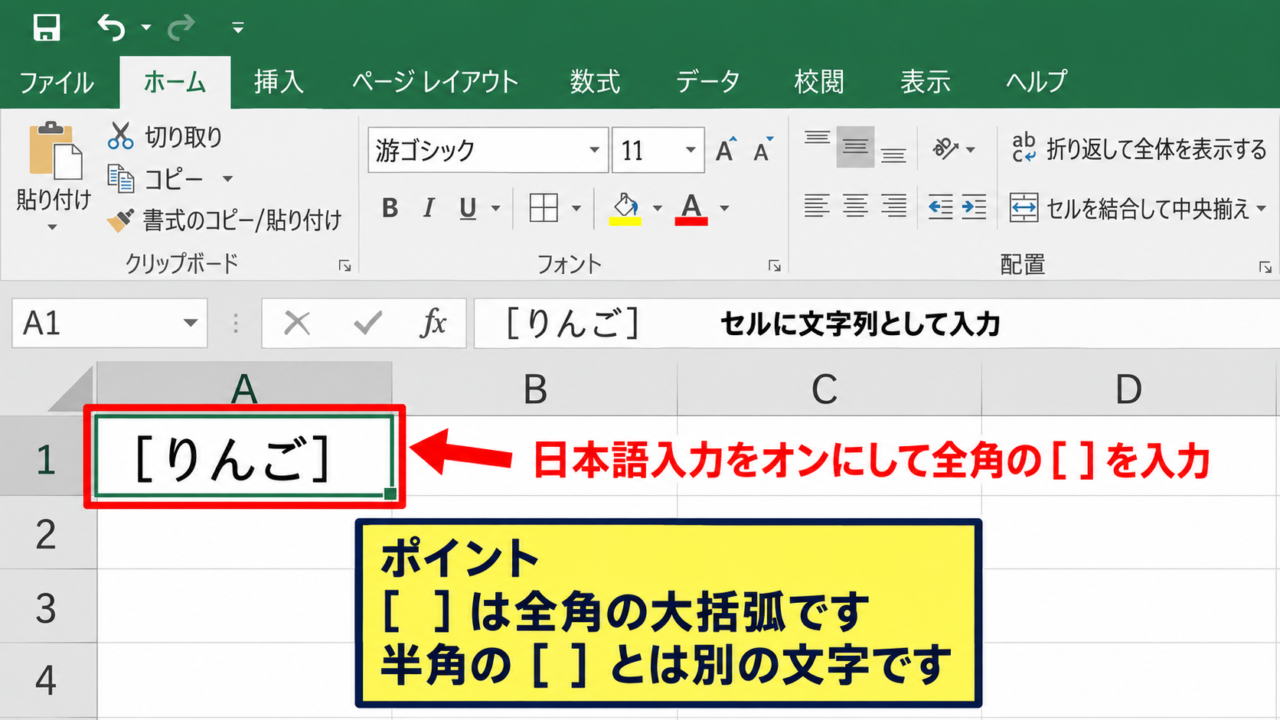Click the Save floppy disk icon

tap(46, 27)
